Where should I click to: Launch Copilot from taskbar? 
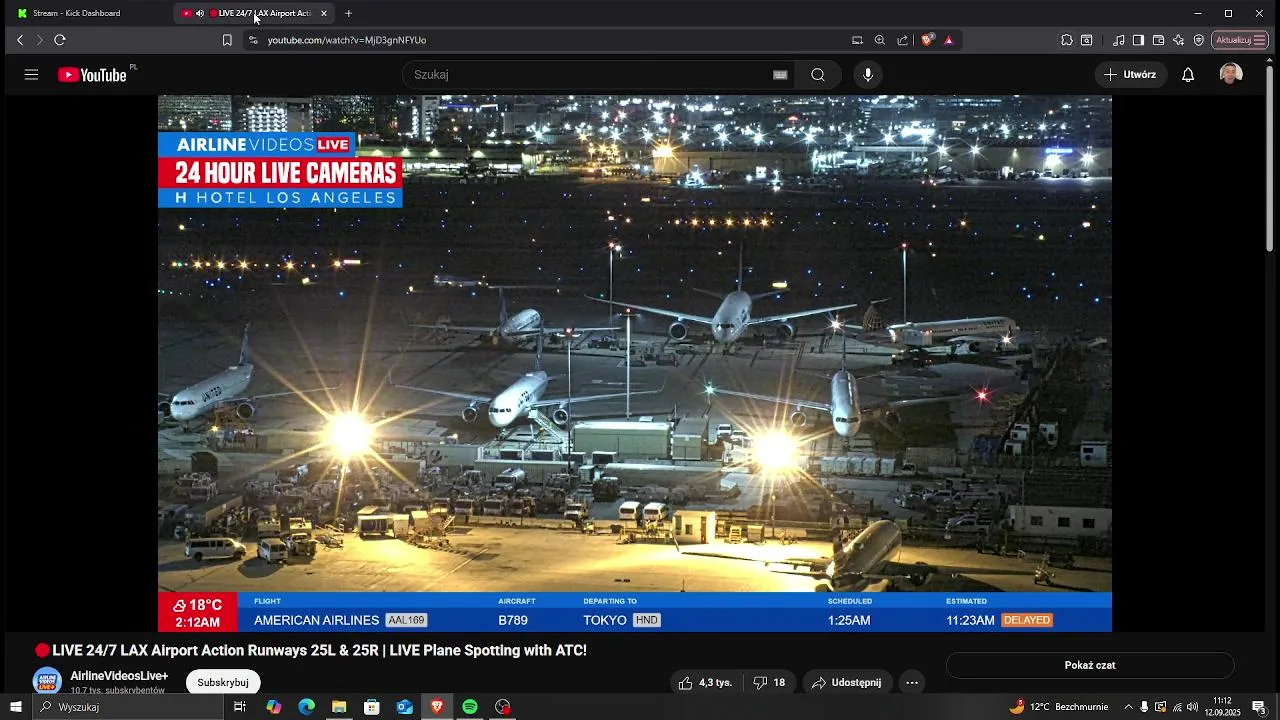(274, 707)
